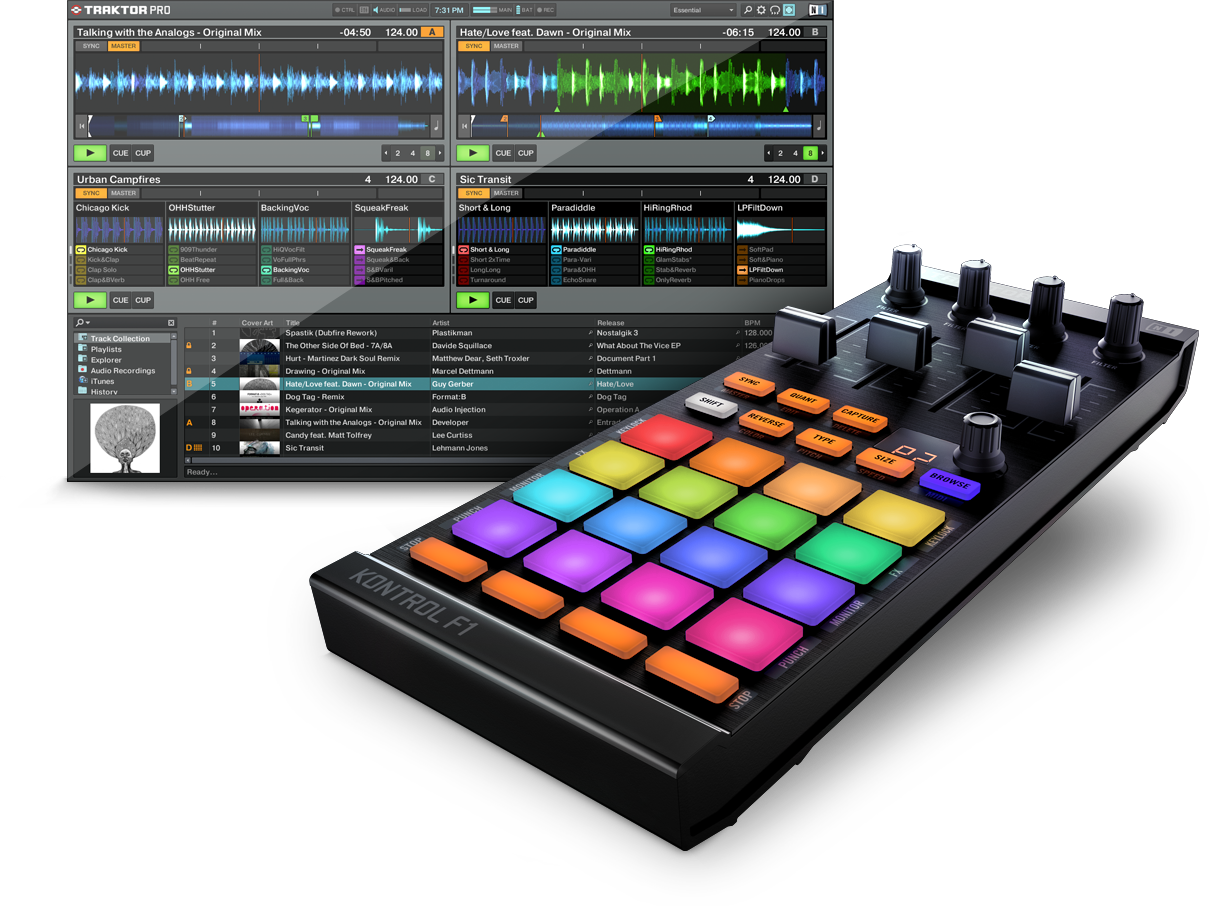This screenshot has height=906, width=1210.
Task: Trigger the BackingVoc sample cell icon
Action: [x=266, y=270]
